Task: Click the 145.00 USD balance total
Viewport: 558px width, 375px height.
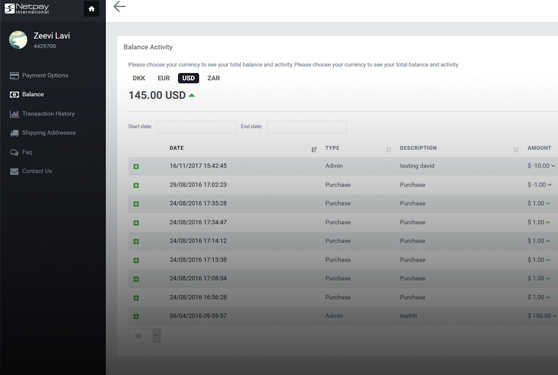Action: pos(157,95)
